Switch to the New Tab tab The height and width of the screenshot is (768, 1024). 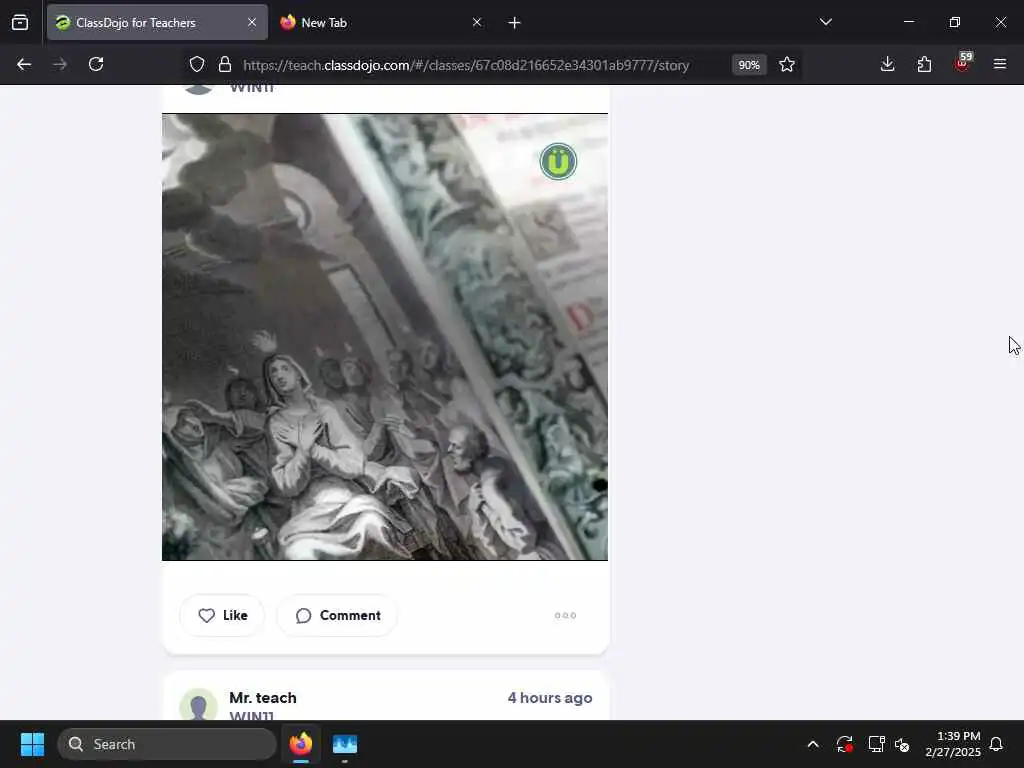(x=381, y=22)
